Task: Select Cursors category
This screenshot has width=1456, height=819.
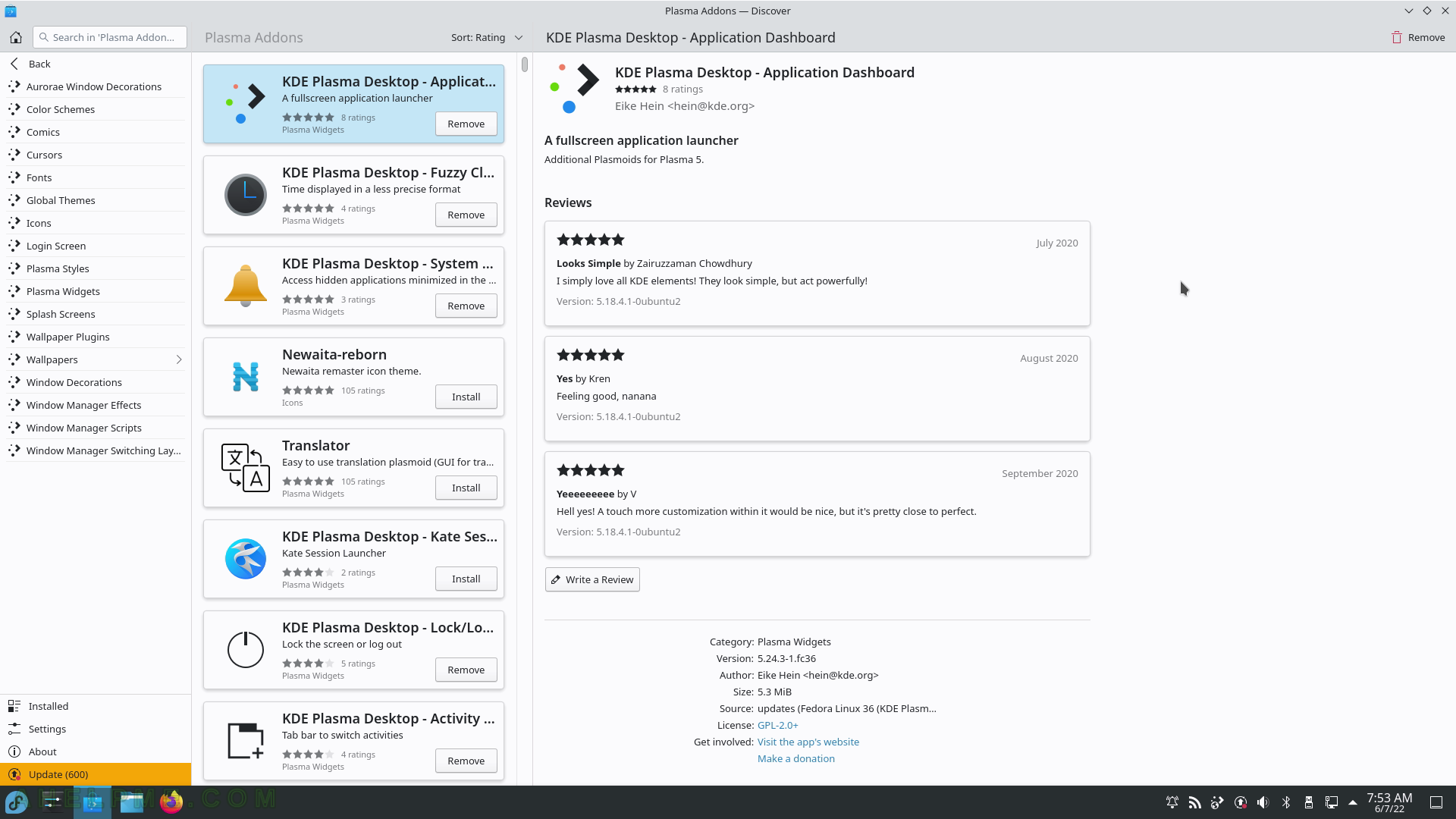Action: click(x=96, y=155)
